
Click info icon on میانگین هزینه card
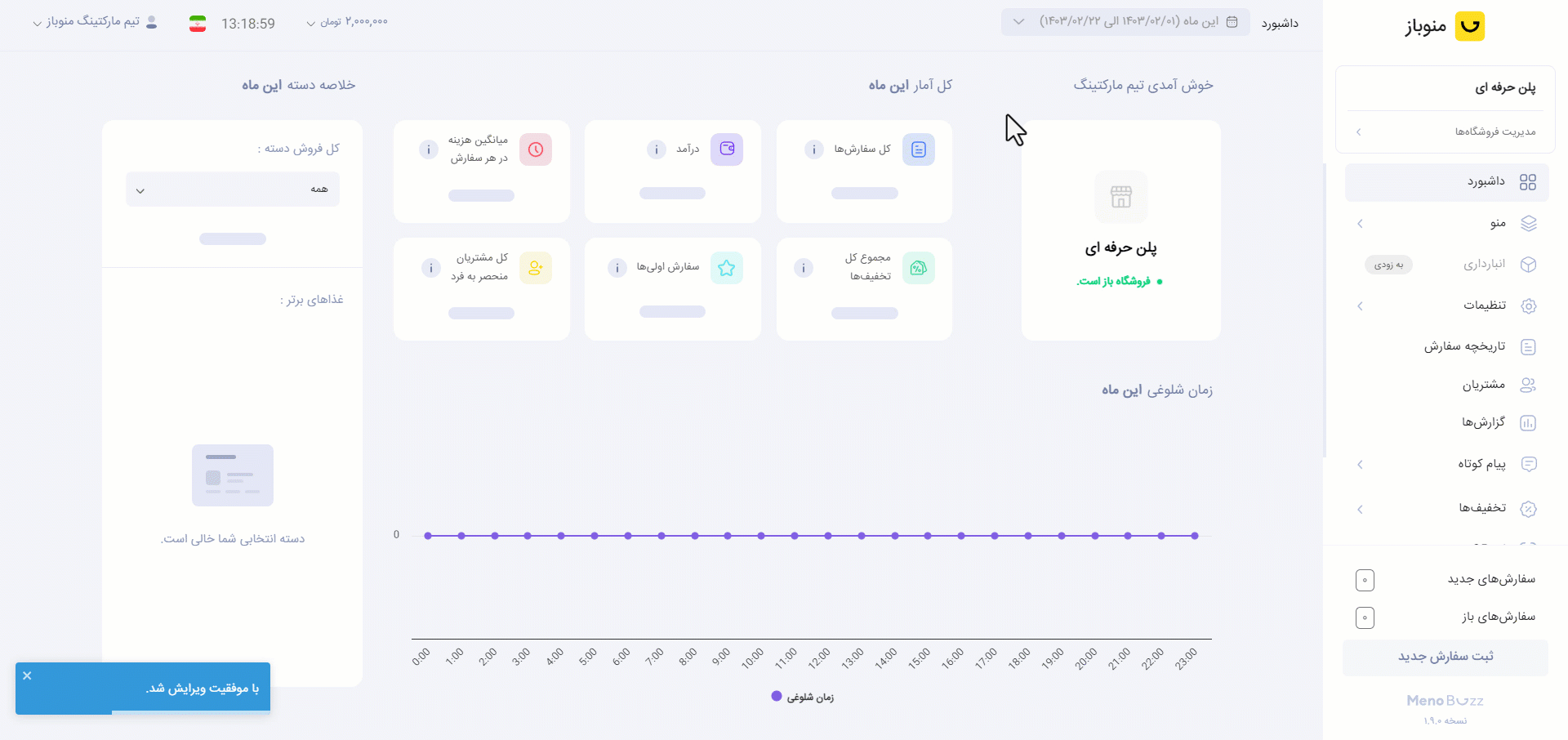click(x=429, y=149)
